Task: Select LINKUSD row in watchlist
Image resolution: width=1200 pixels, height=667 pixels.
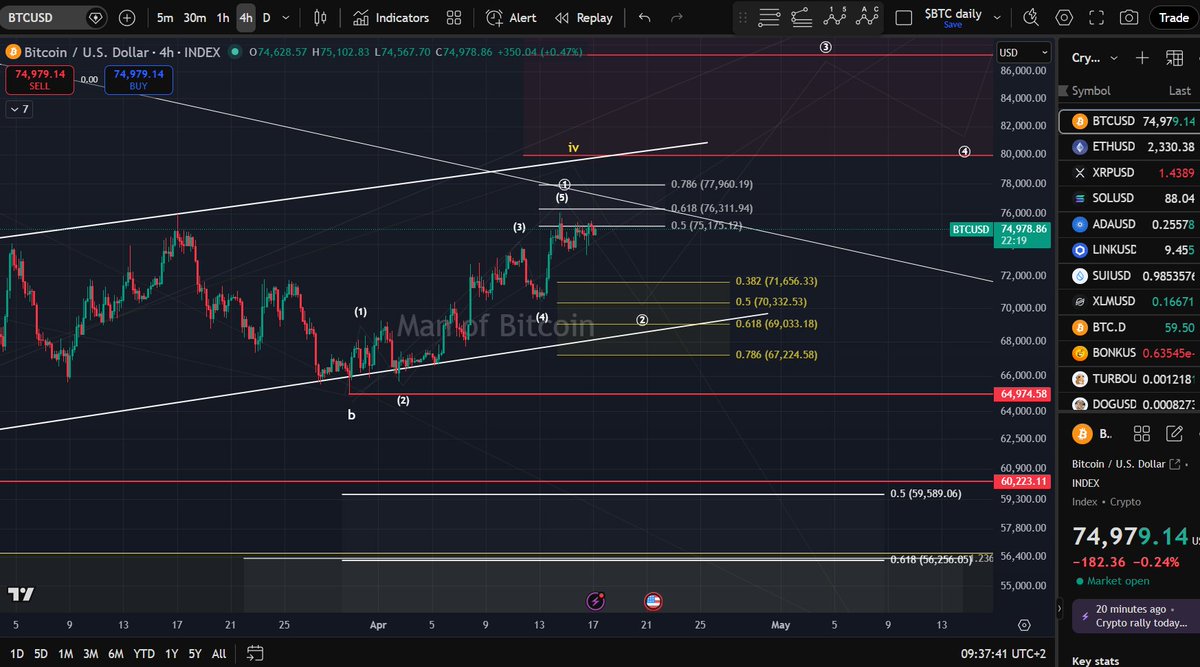Action: [1129, 250]
